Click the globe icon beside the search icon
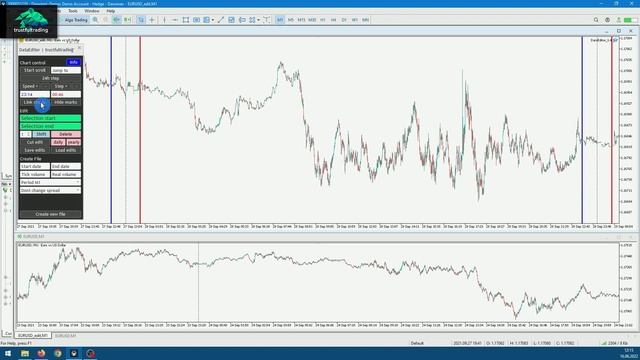The image size is (640, 360). 607,20
